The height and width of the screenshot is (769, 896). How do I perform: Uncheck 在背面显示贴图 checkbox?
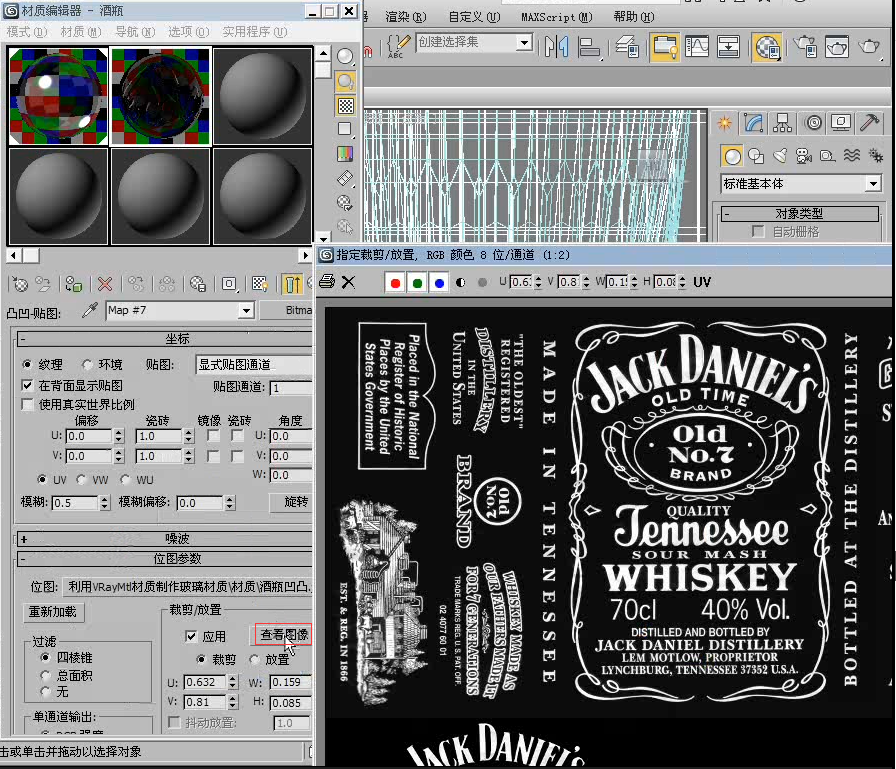[27, 385]
